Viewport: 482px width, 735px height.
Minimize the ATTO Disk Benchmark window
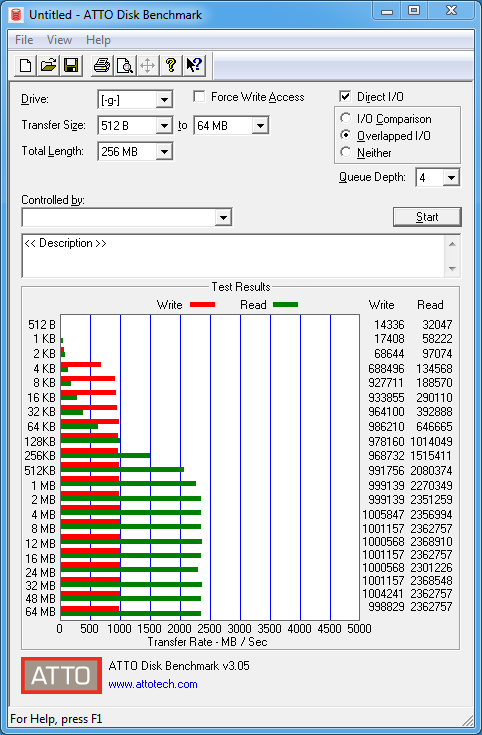coord(387,11)
